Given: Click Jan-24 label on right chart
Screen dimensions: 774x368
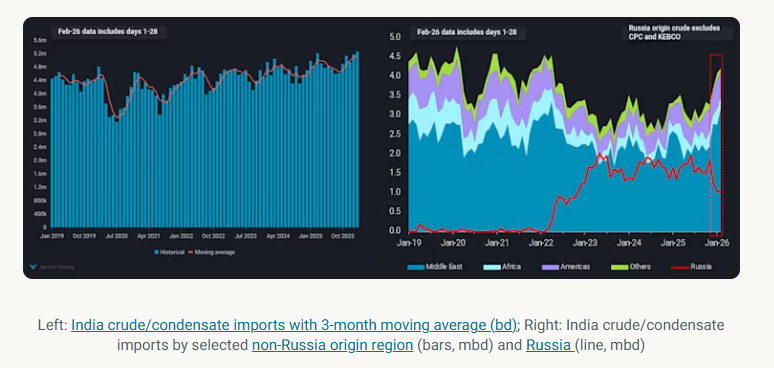Looking at the screenshot, I should coord(630,243).
